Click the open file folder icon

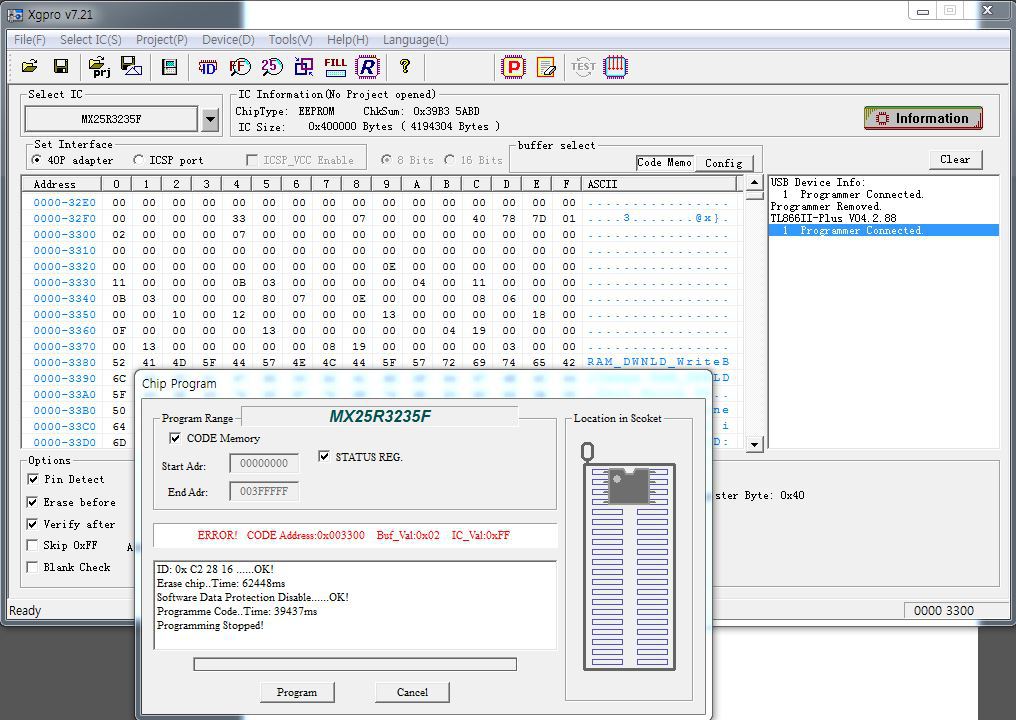pyautogui.click(x=29, y=67)
